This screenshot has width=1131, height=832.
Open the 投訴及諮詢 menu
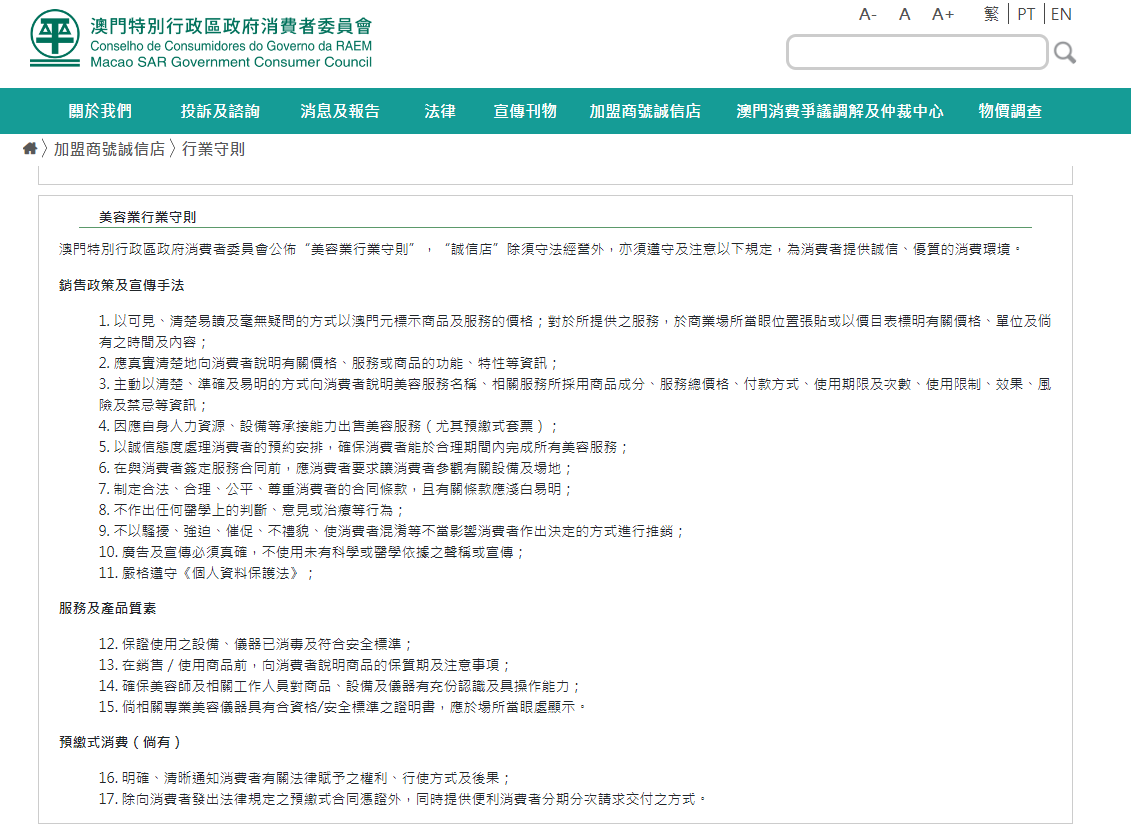pos(220,111)
